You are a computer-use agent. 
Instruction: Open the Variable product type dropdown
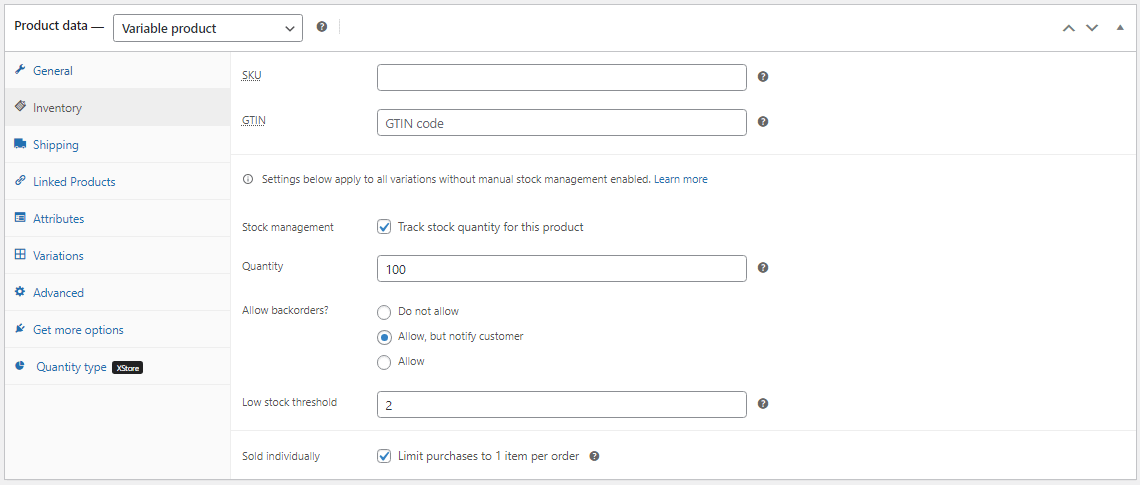(x=208, y=28)
